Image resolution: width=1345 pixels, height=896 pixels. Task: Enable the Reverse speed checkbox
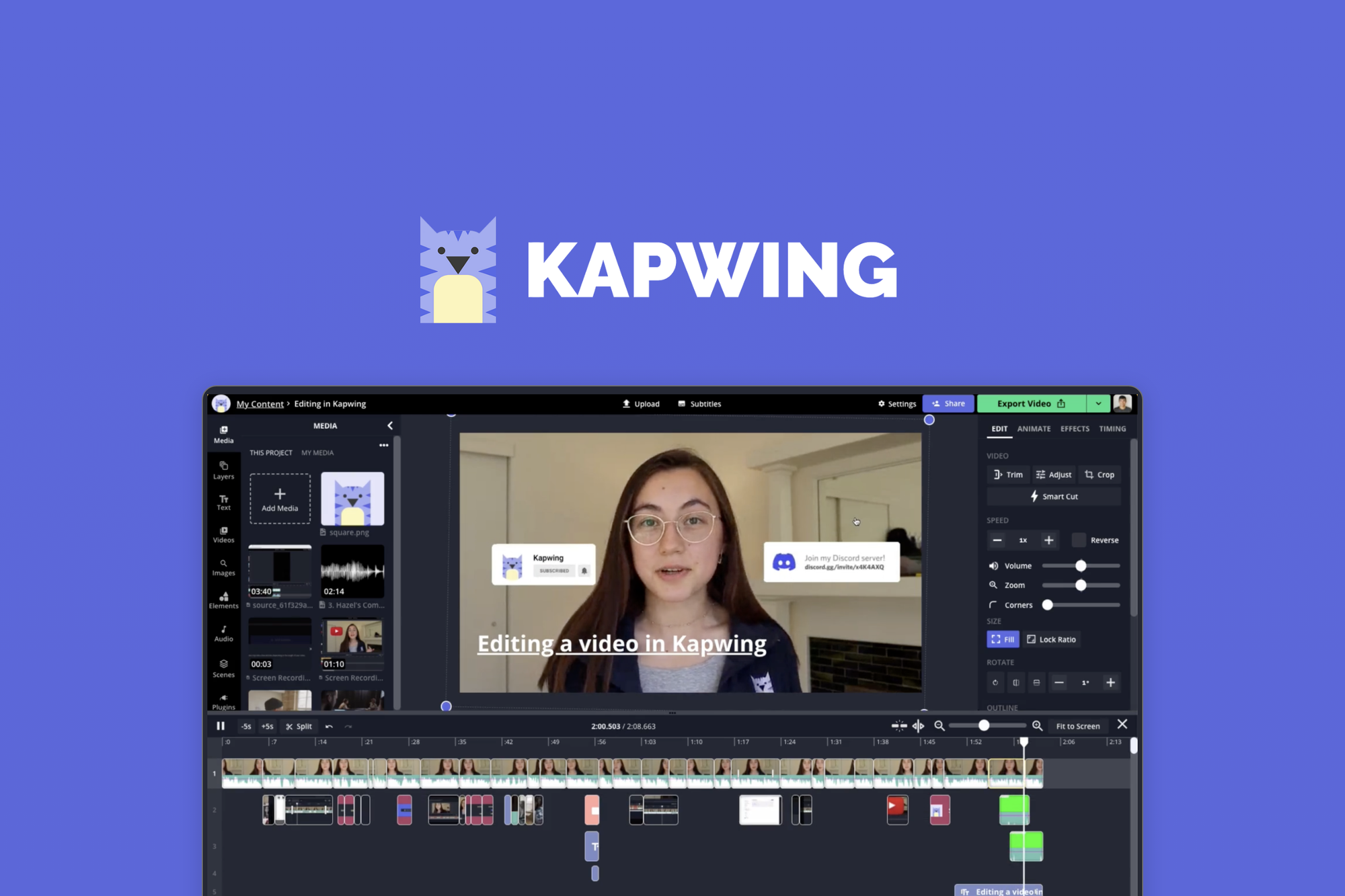(1079, 540)
